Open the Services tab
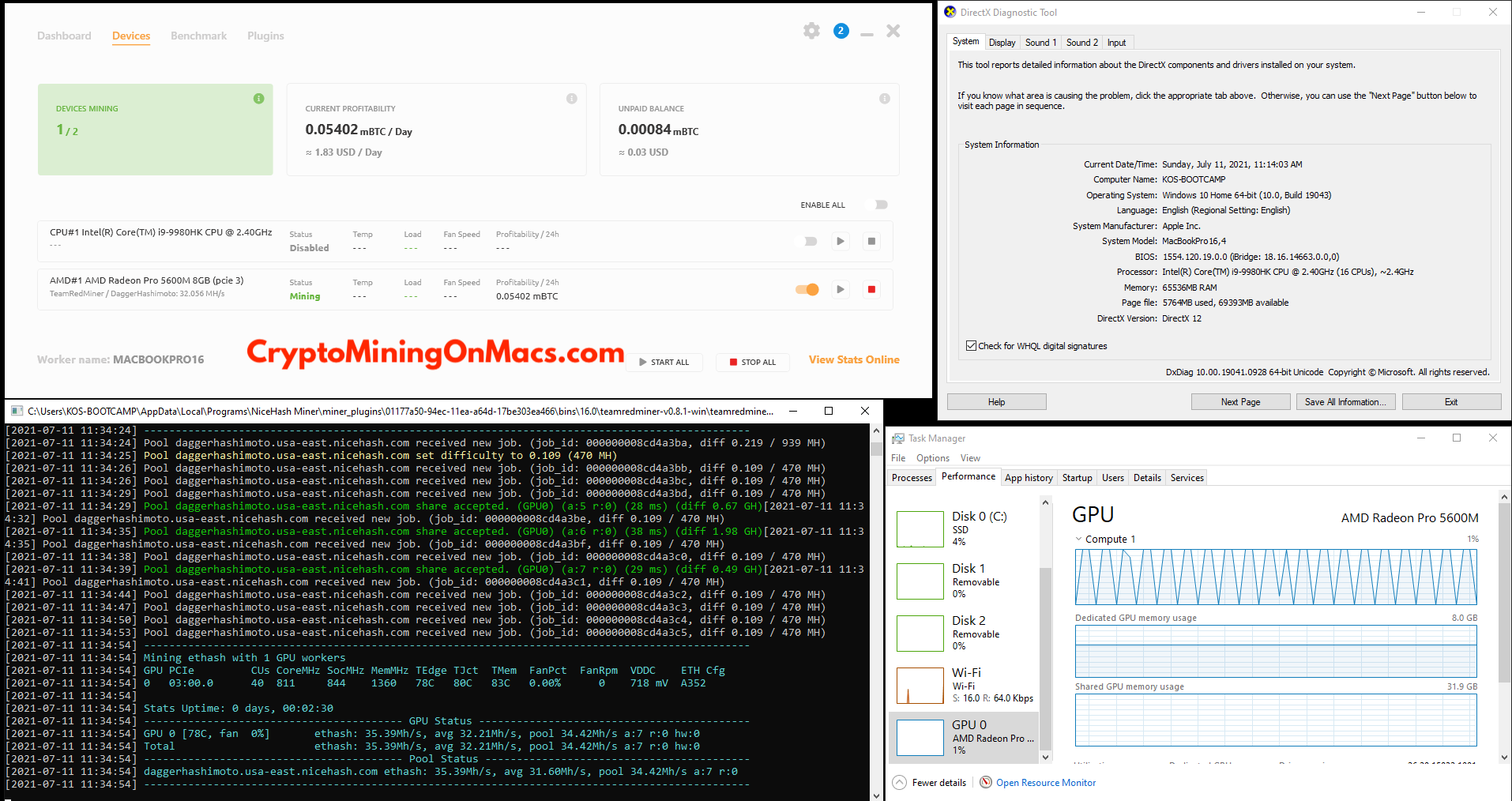 [1187, 478]
